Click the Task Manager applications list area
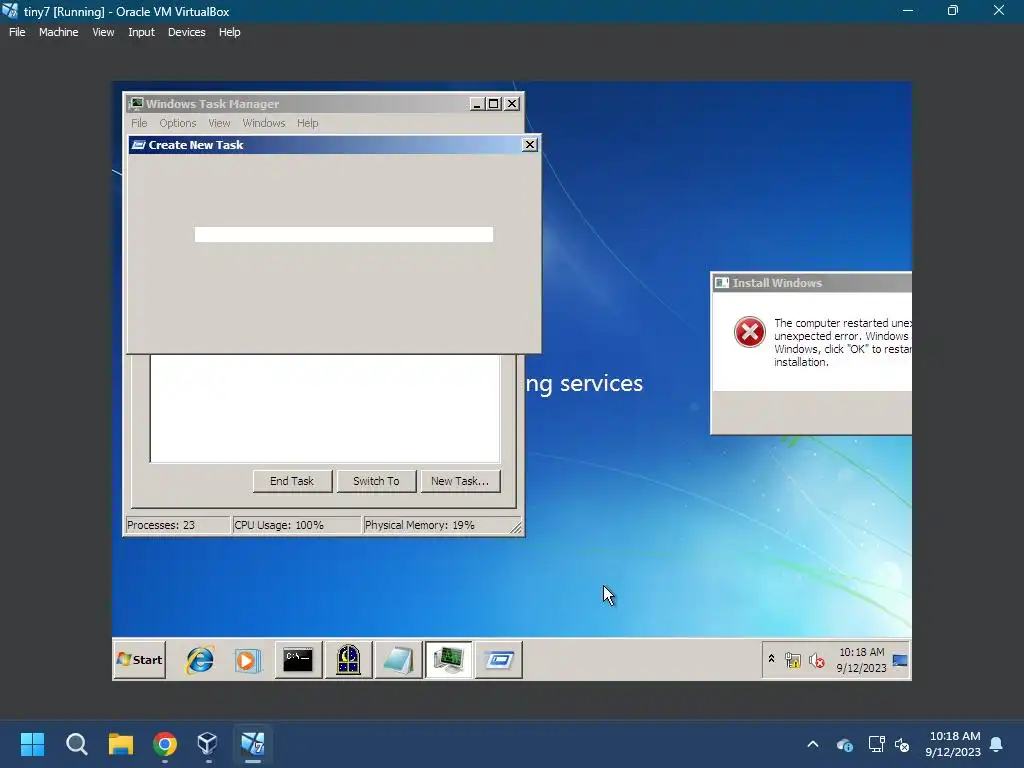Image resolution: width=1024 pixels, height=768 pixels. 325,409
